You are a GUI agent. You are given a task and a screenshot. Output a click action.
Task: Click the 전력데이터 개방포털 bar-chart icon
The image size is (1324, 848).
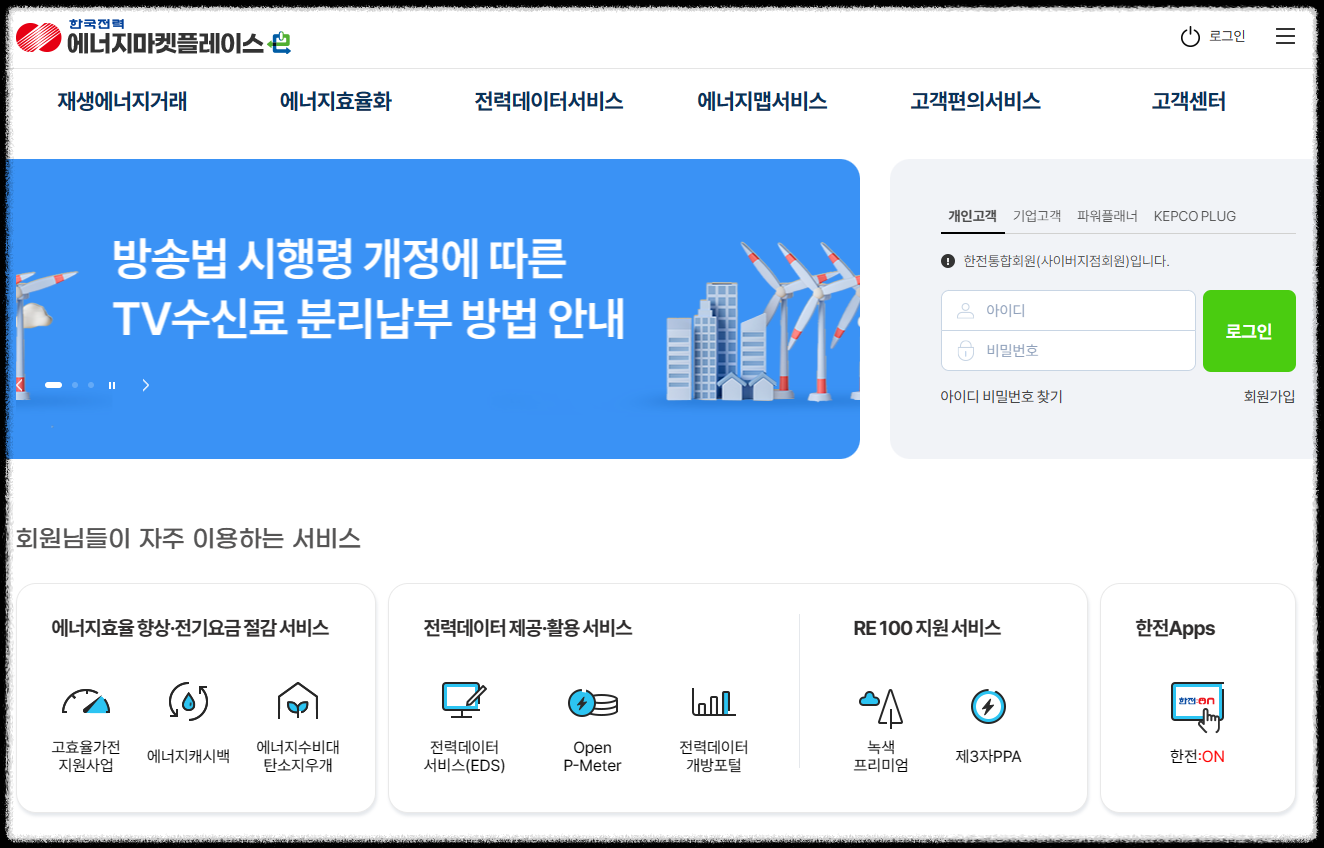coord(711,701)
